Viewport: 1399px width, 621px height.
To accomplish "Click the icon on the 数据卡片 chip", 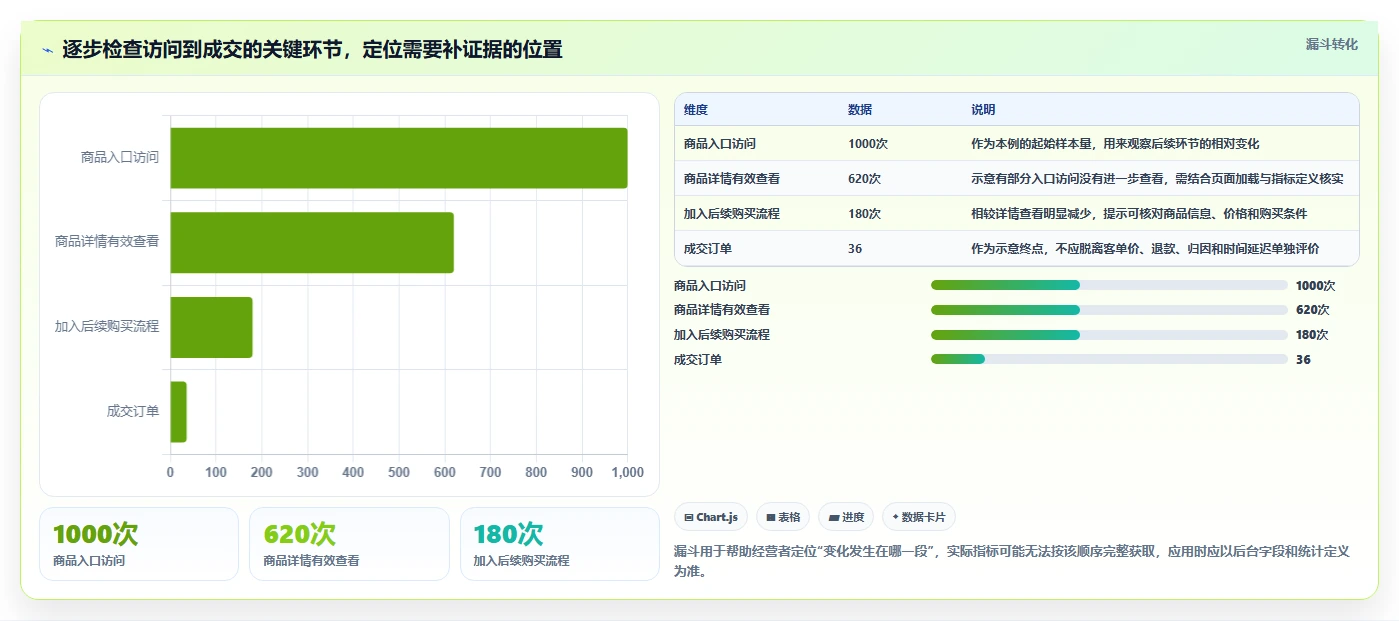I will pyautogui.click(x=895, y=517).
